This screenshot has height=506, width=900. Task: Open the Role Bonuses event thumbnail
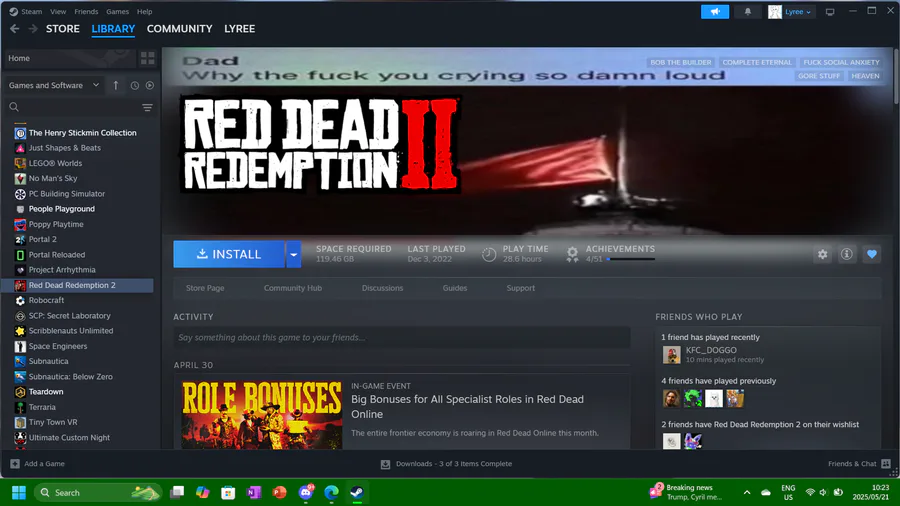pyautogui.click(x=262, y=414)
